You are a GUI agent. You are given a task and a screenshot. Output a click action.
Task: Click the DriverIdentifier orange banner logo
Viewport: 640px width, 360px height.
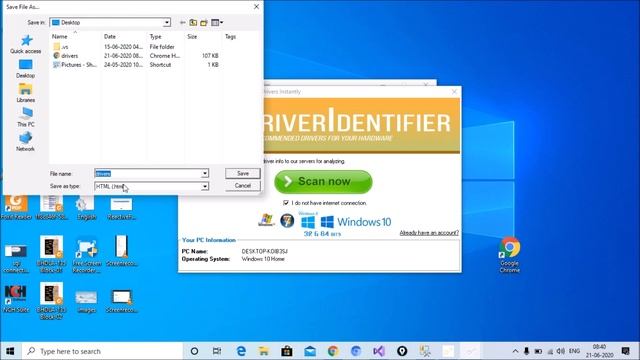click(362, 125)
